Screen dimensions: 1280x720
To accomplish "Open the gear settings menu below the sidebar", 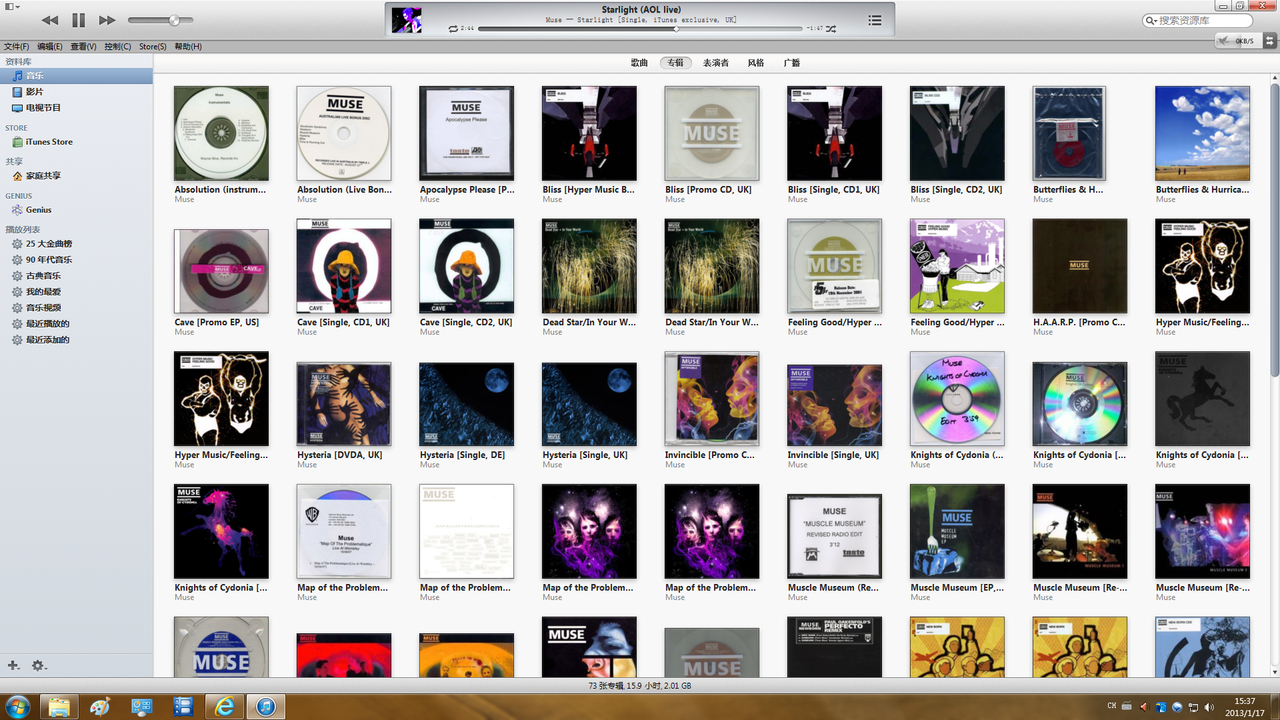I will tap(38, 665).
